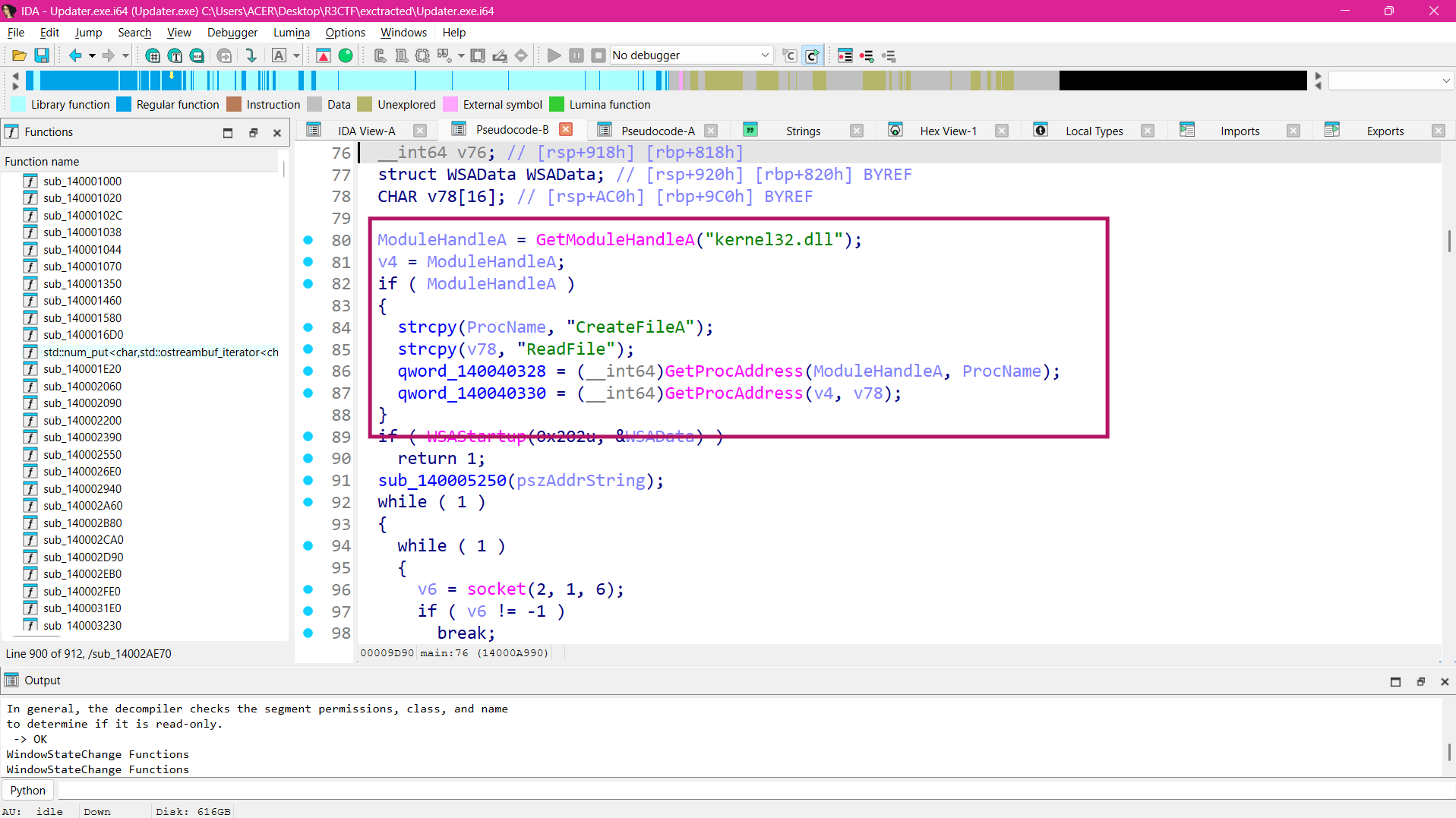The width and height of the screenshot is (1456, 818).
Task: Click the Open file toolbar icon
Action: 20,55
